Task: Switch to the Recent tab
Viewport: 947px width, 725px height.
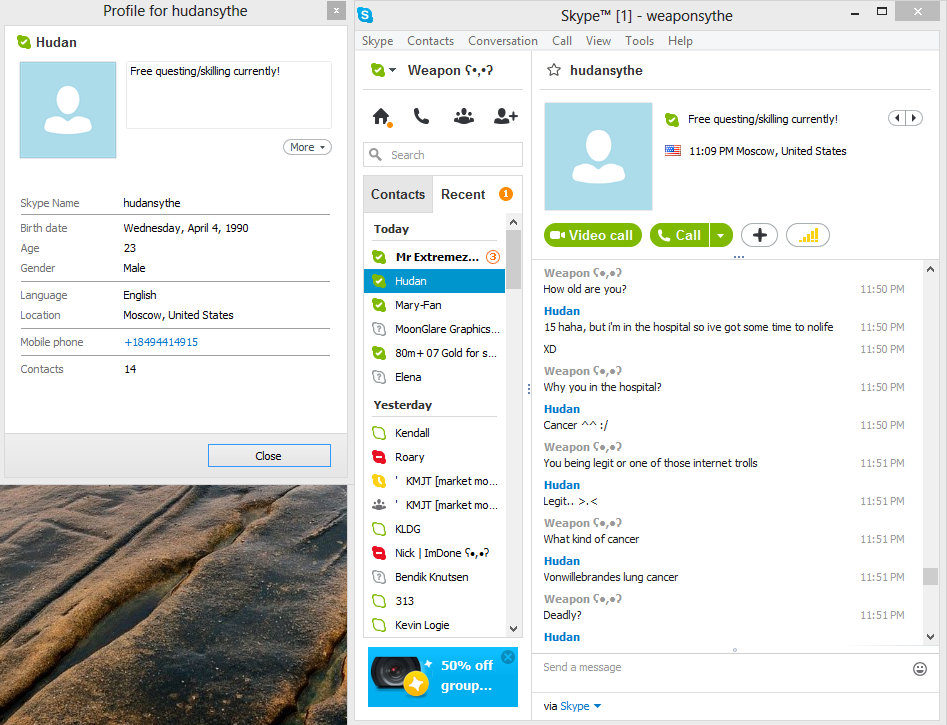Action: point(463,194)
